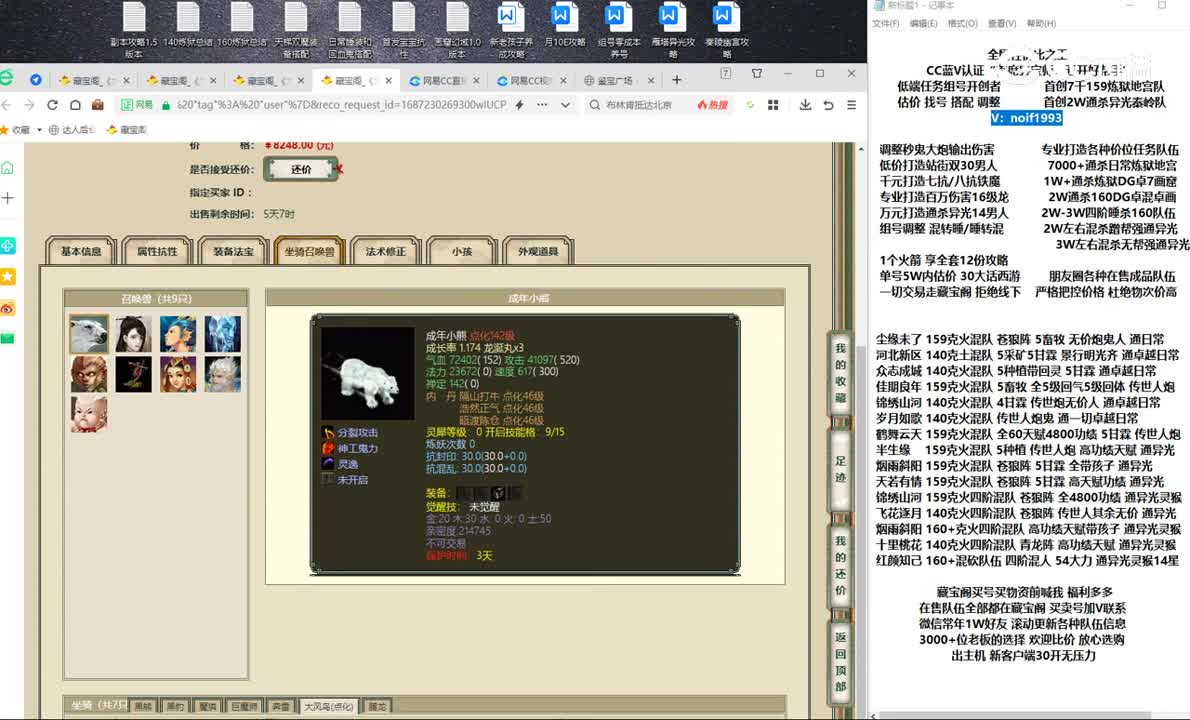Image resolution: width=1190 pixels, height=720 pixels.
Task: Click the skin/shirt icon in browser titlebar
Action: [757, 74]
